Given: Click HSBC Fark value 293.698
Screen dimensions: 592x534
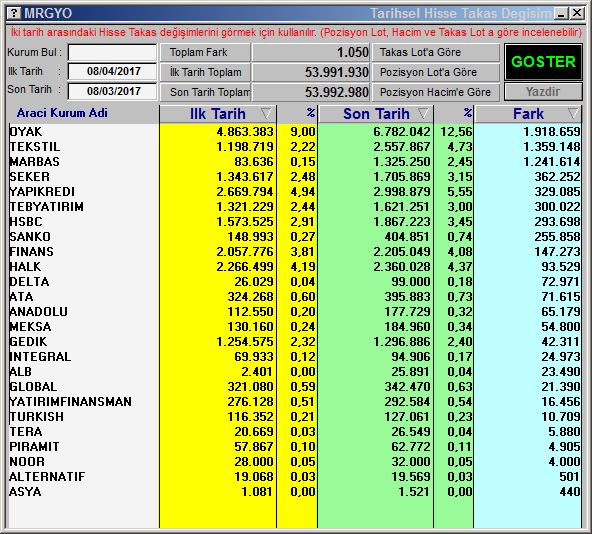Looking at the screenshot, I should pos(557,222).
